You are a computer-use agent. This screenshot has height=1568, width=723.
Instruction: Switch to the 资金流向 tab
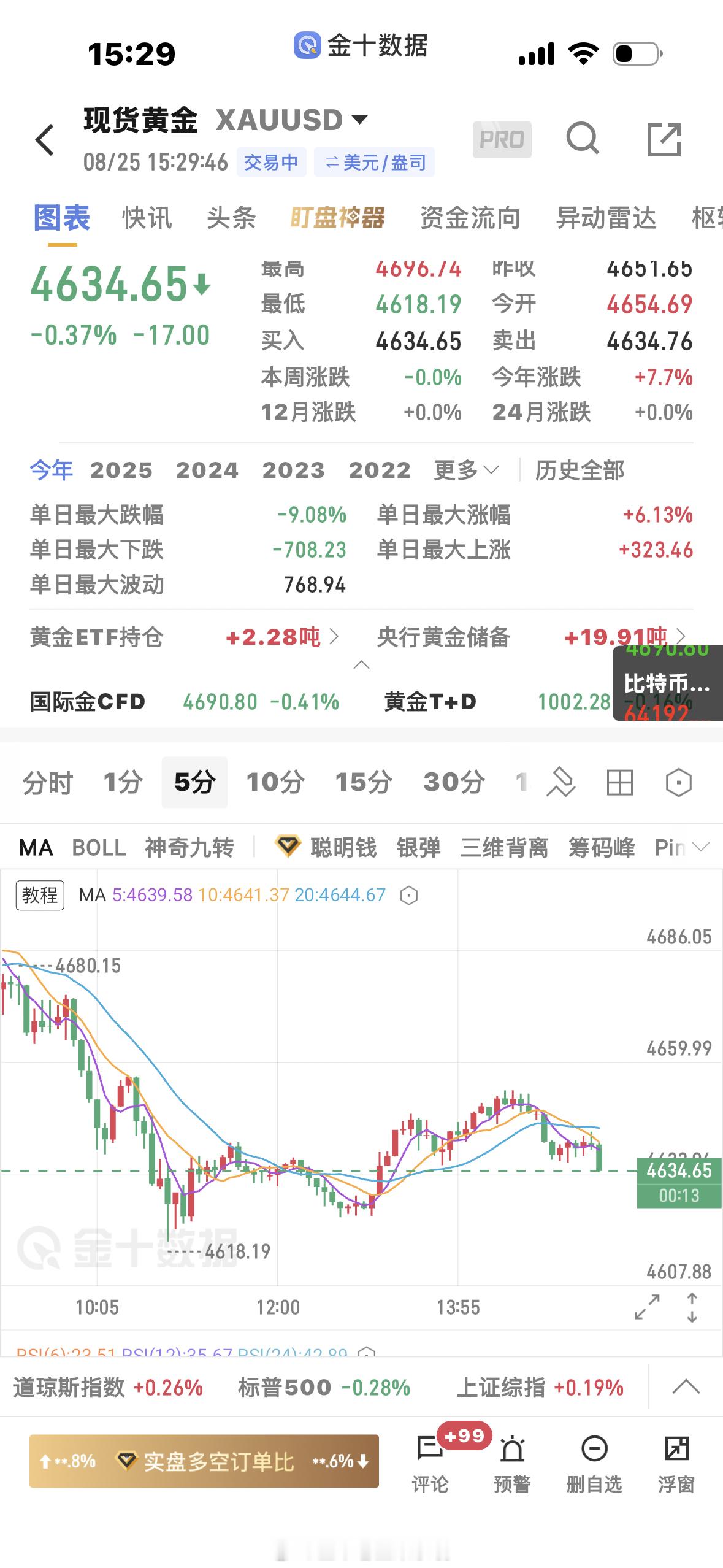click(x=470, y=218)
